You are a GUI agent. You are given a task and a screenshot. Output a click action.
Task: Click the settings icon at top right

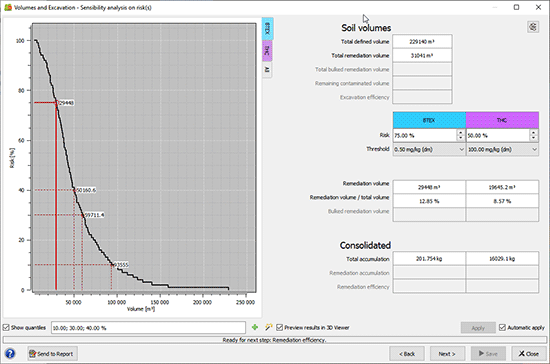(533, 27)
